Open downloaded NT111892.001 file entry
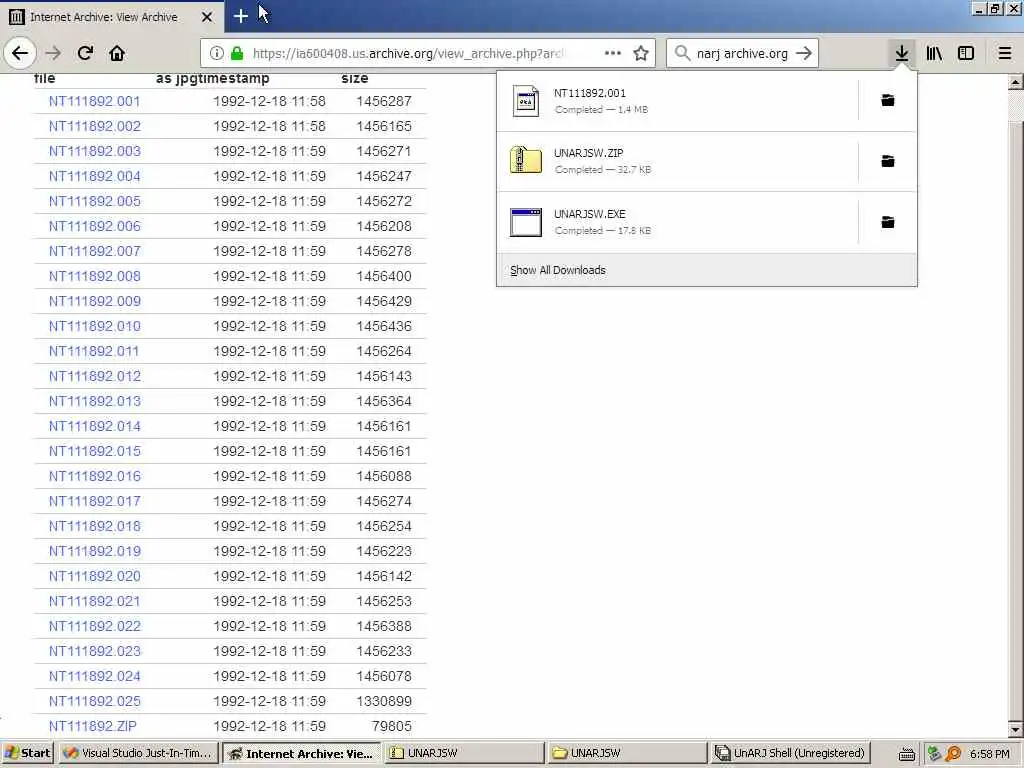This screenshot has width=1024, height=768. (677, 101)
